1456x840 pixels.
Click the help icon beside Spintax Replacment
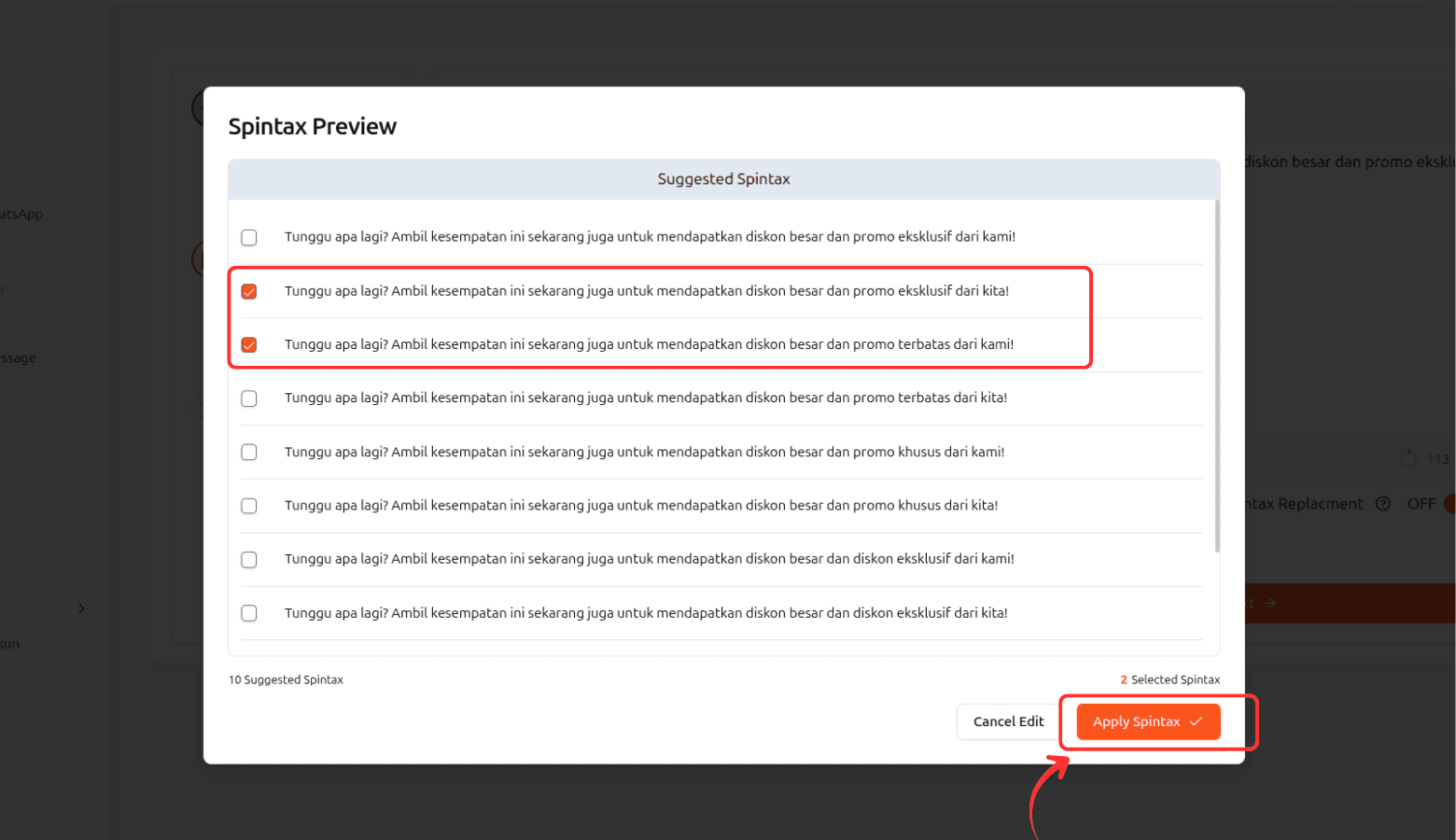tap(1383, 504)
